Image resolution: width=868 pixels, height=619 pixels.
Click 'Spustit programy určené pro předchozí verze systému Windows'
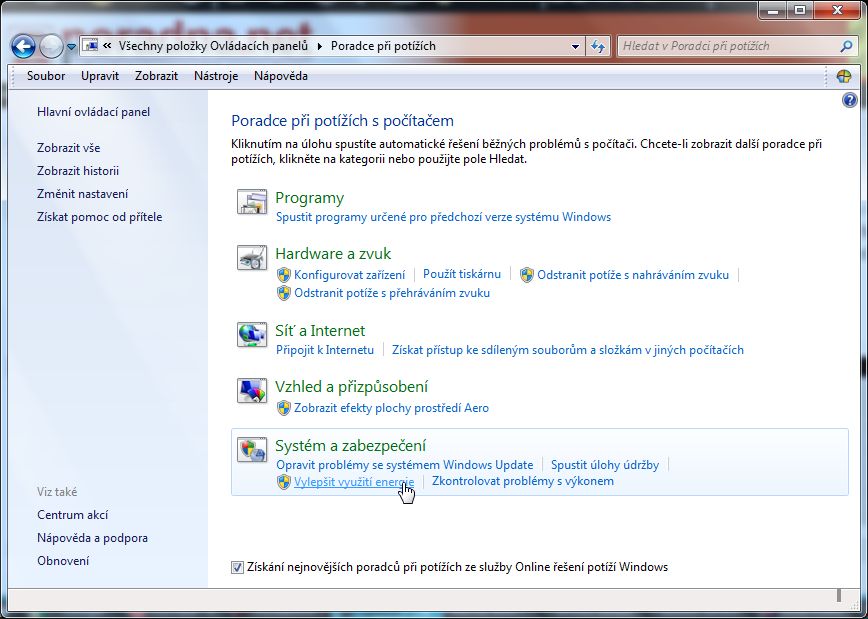click(x=443, y=217)
